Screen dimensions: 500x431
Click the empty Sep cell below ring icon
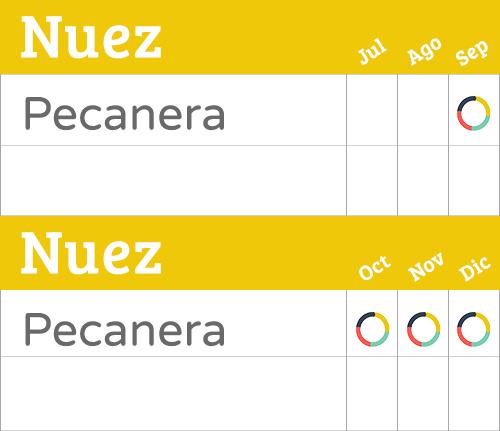(x=474, y=181)
